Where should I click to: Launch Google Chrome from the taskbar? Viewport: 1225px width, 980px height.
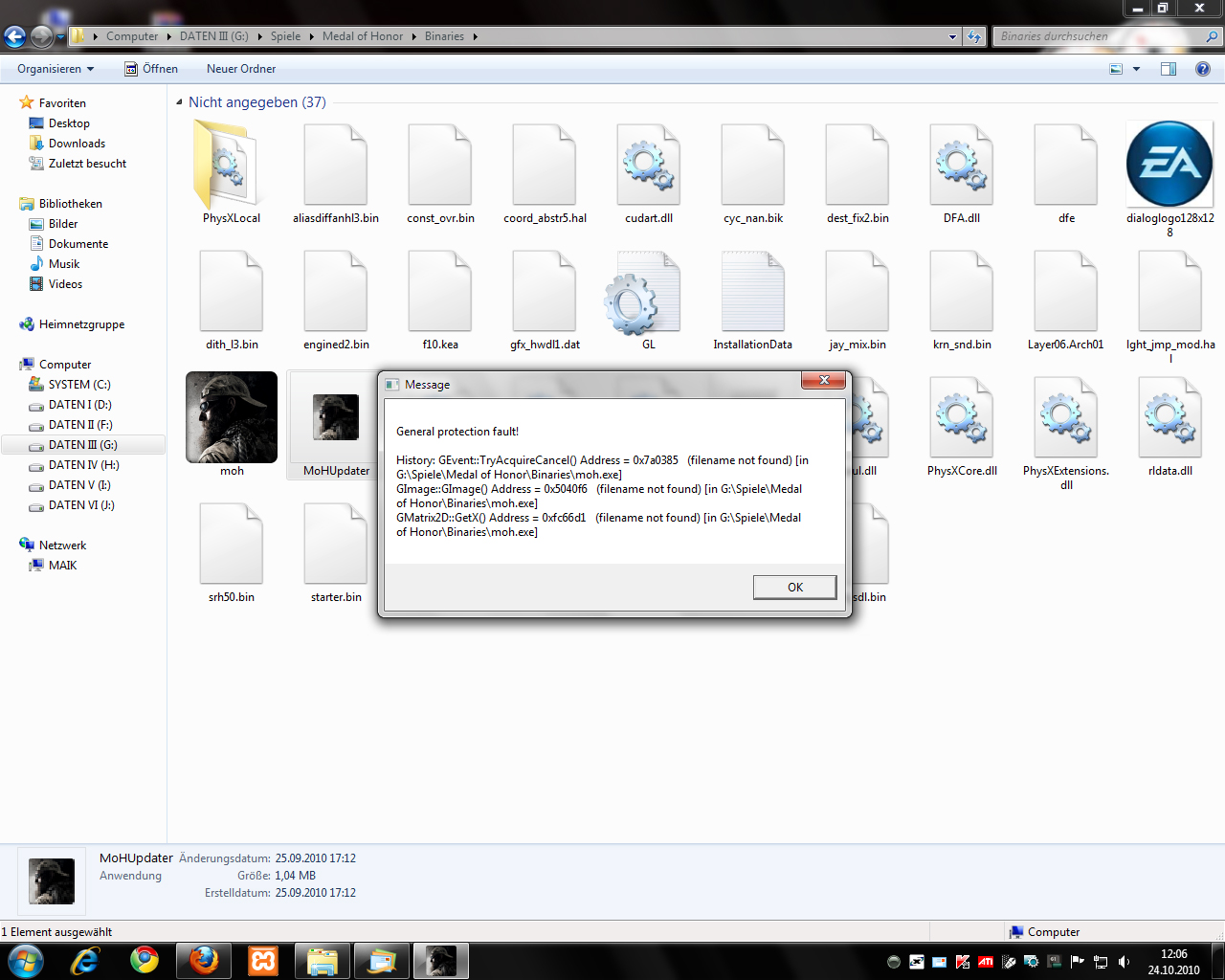coord(145,960)
